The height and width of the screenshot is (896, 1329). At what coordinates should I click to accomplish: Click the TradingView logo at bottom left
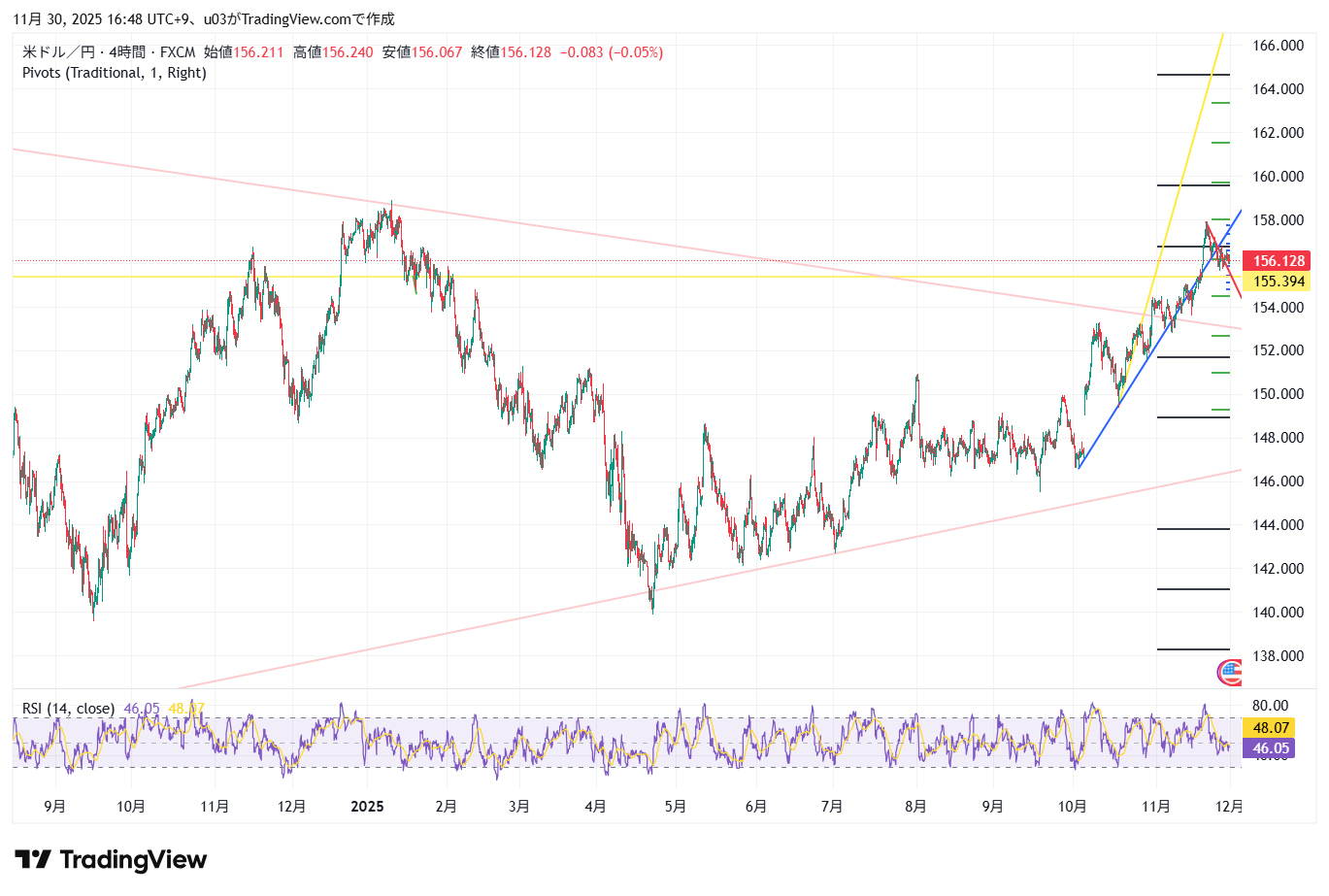111,860
